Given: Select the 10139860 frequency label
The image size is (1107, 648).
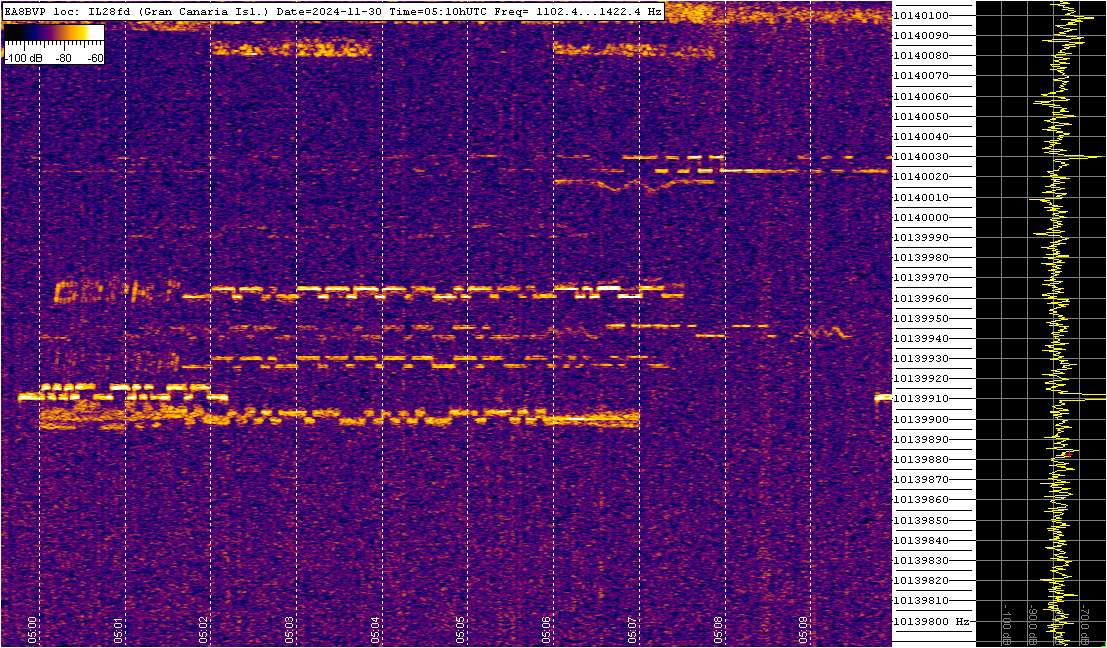Looking at the screenshot, I should tap(921, 500).
